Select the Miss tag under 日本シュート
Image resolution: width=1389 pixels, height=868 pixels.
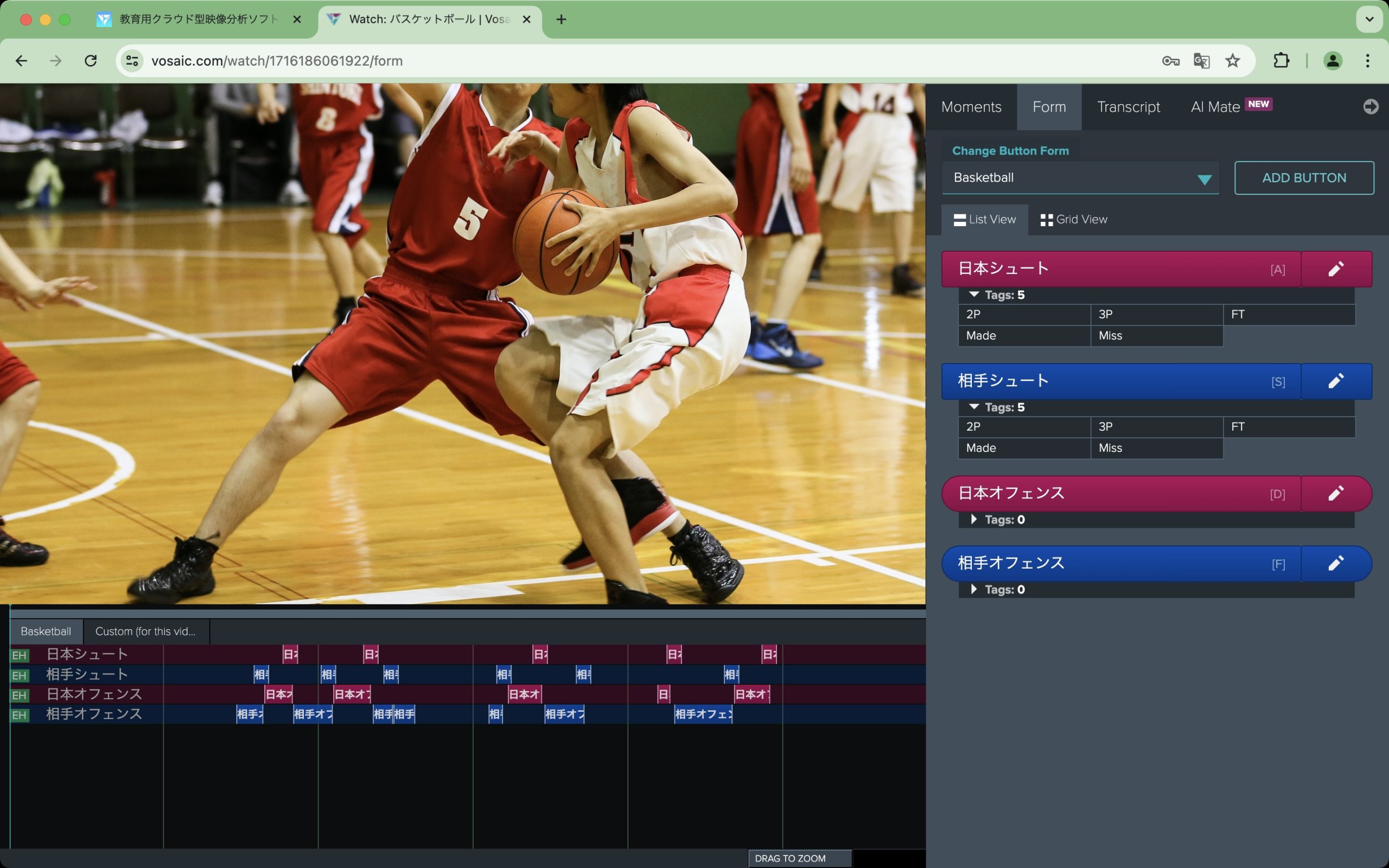(x=1156, y=336)
